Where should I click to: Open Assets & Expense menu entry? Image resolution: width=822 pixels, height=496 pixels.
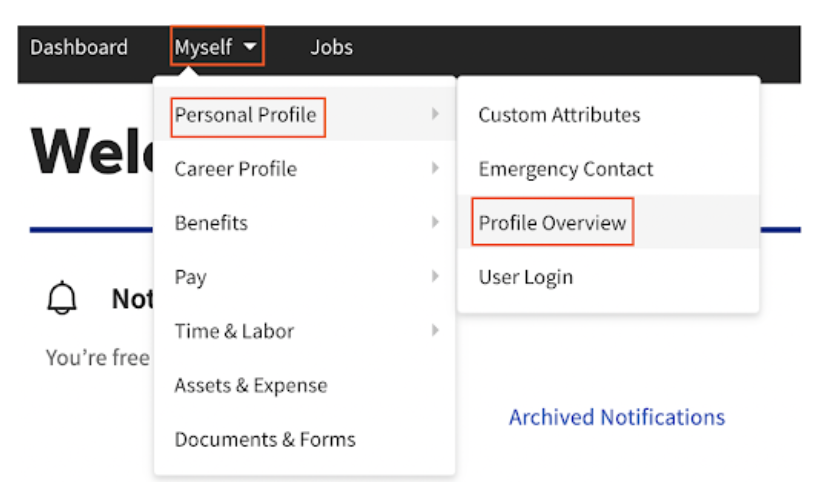pyautogui.click(x=250, y=385)
